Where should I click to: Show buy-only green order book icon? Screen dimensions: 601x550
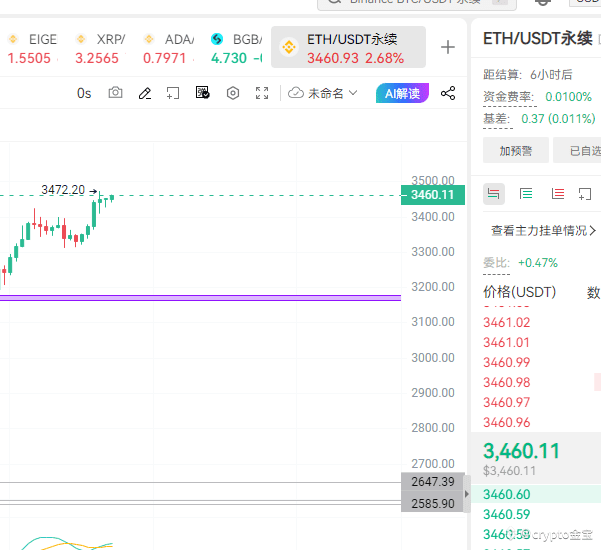pyautogui.click(x=526, y=194)
